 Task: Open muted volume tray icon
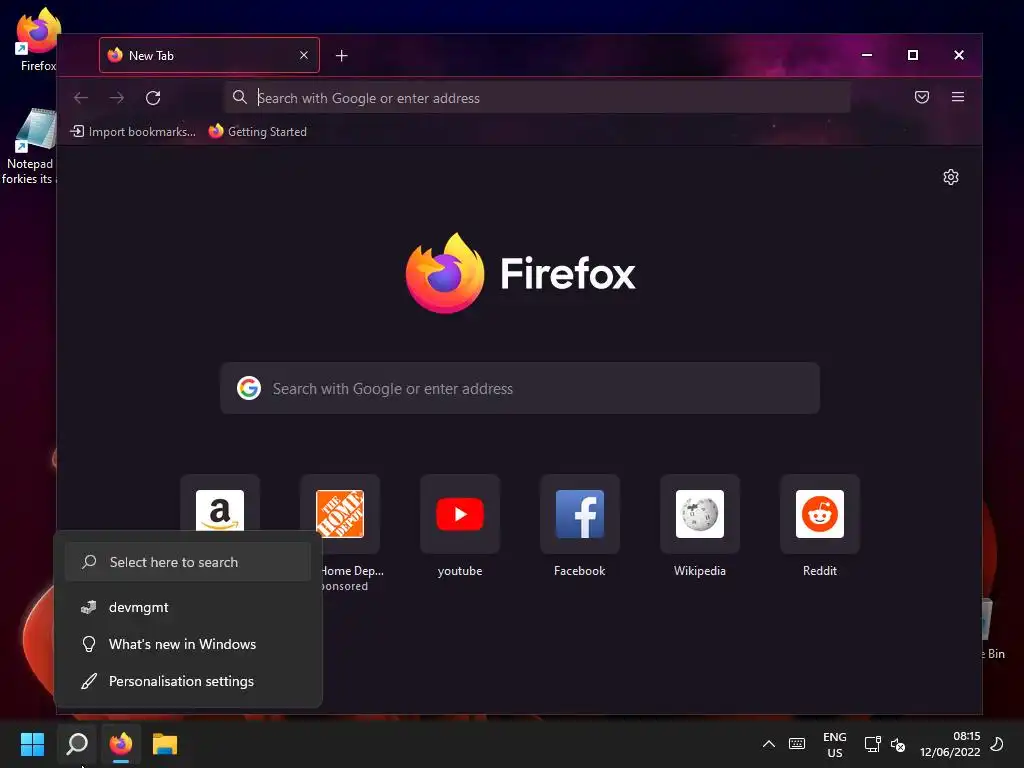click(x=898, y=744)
